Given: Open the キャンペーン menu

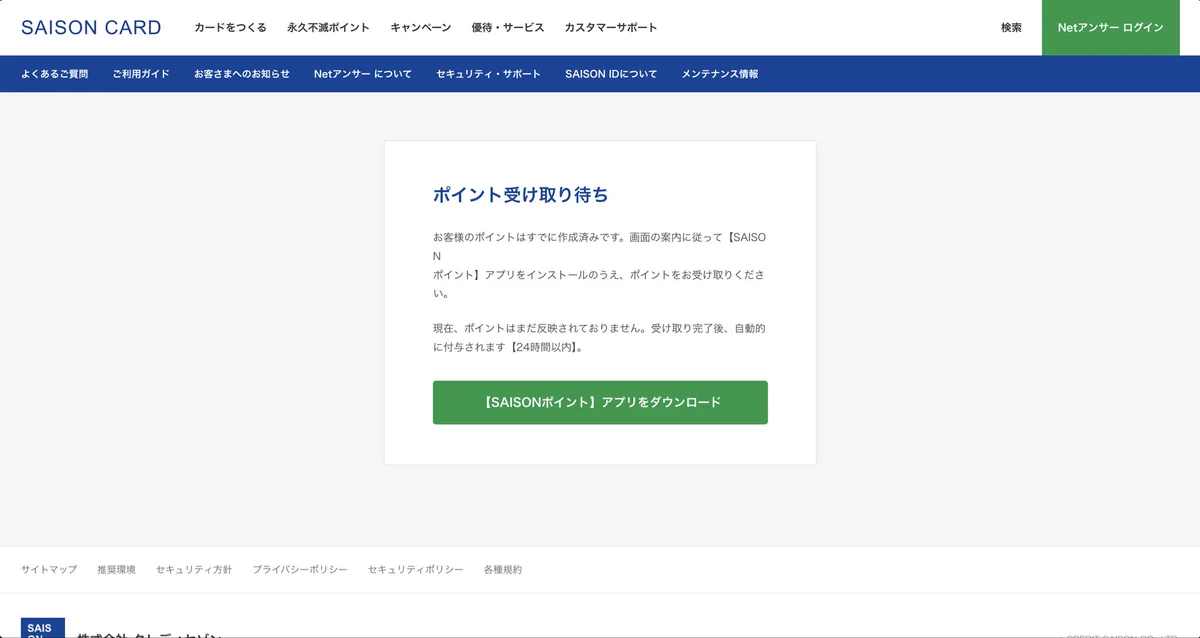Looking at the screenshot, I should pos(421,28).
